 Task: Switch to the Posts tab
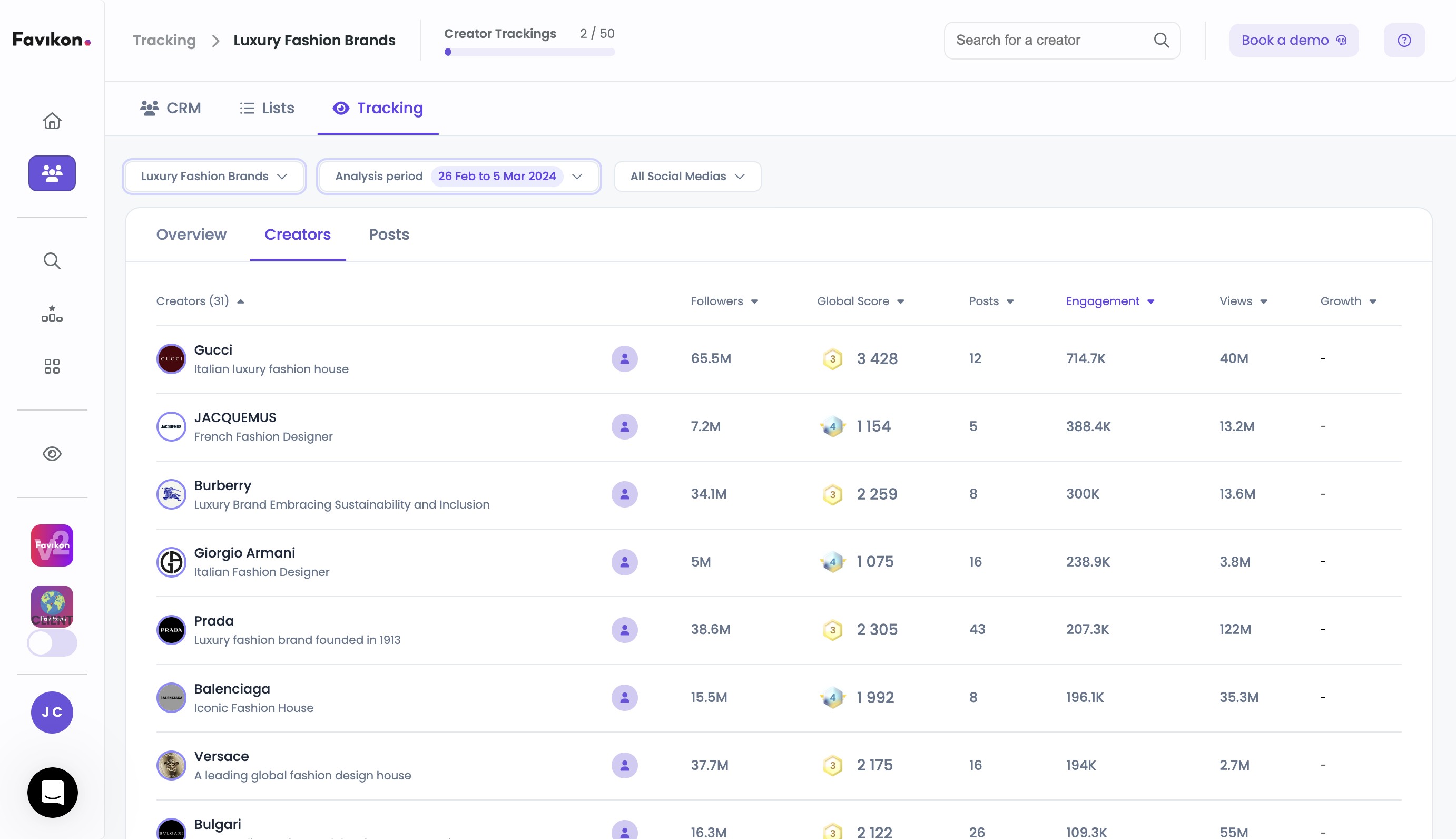[x=389, y=235]
